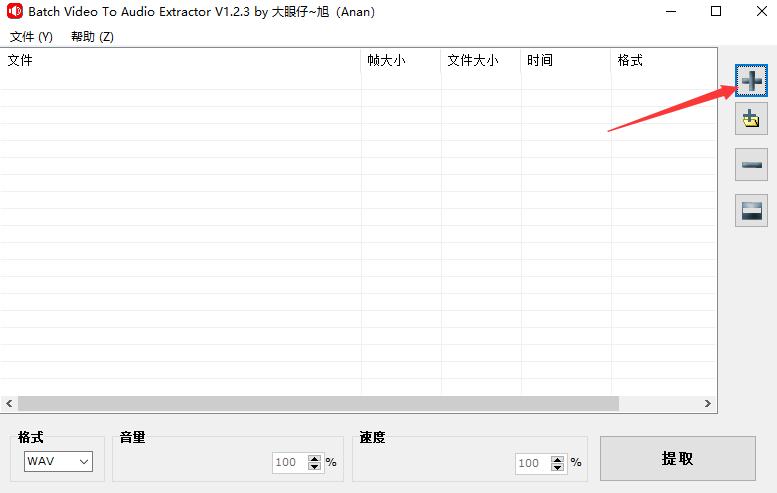Click the horizontal scrollbar thumb
777x493 pixels.
pos(319,403)
